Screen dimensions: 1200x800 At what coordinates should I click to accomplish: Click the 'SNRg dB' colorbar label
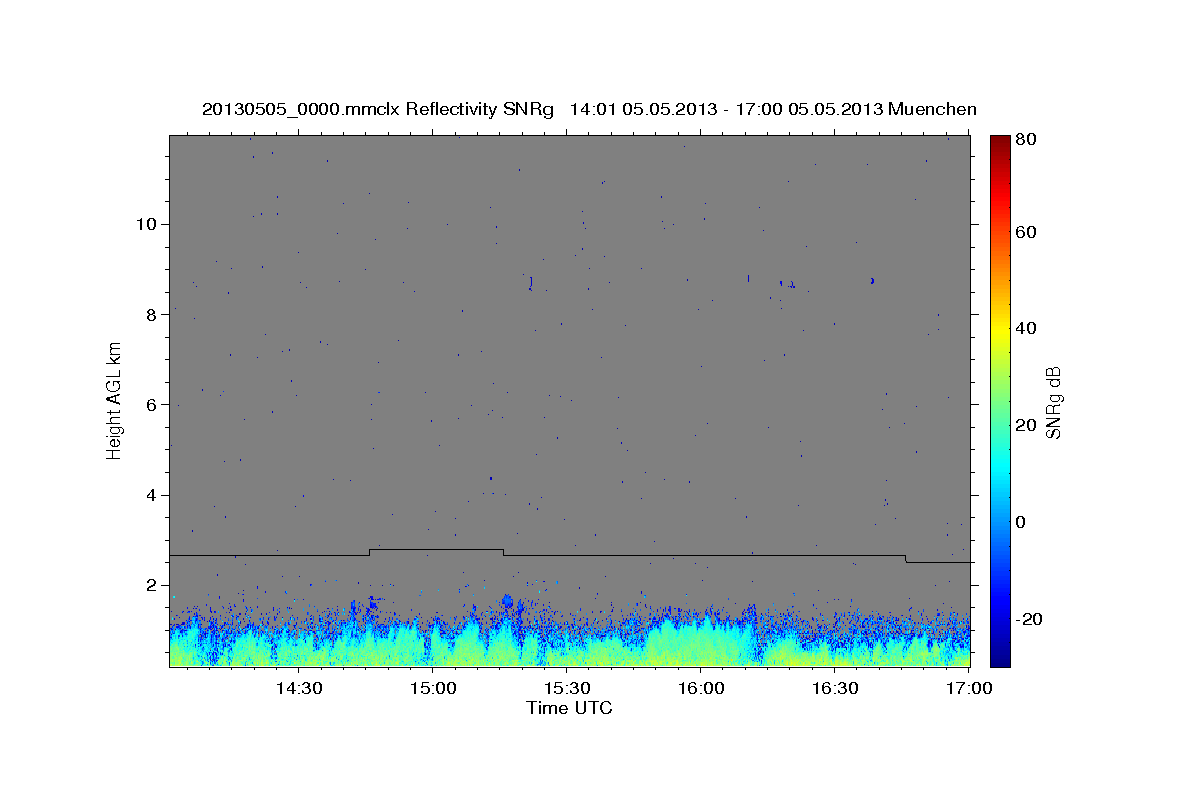coord(1052,402)
